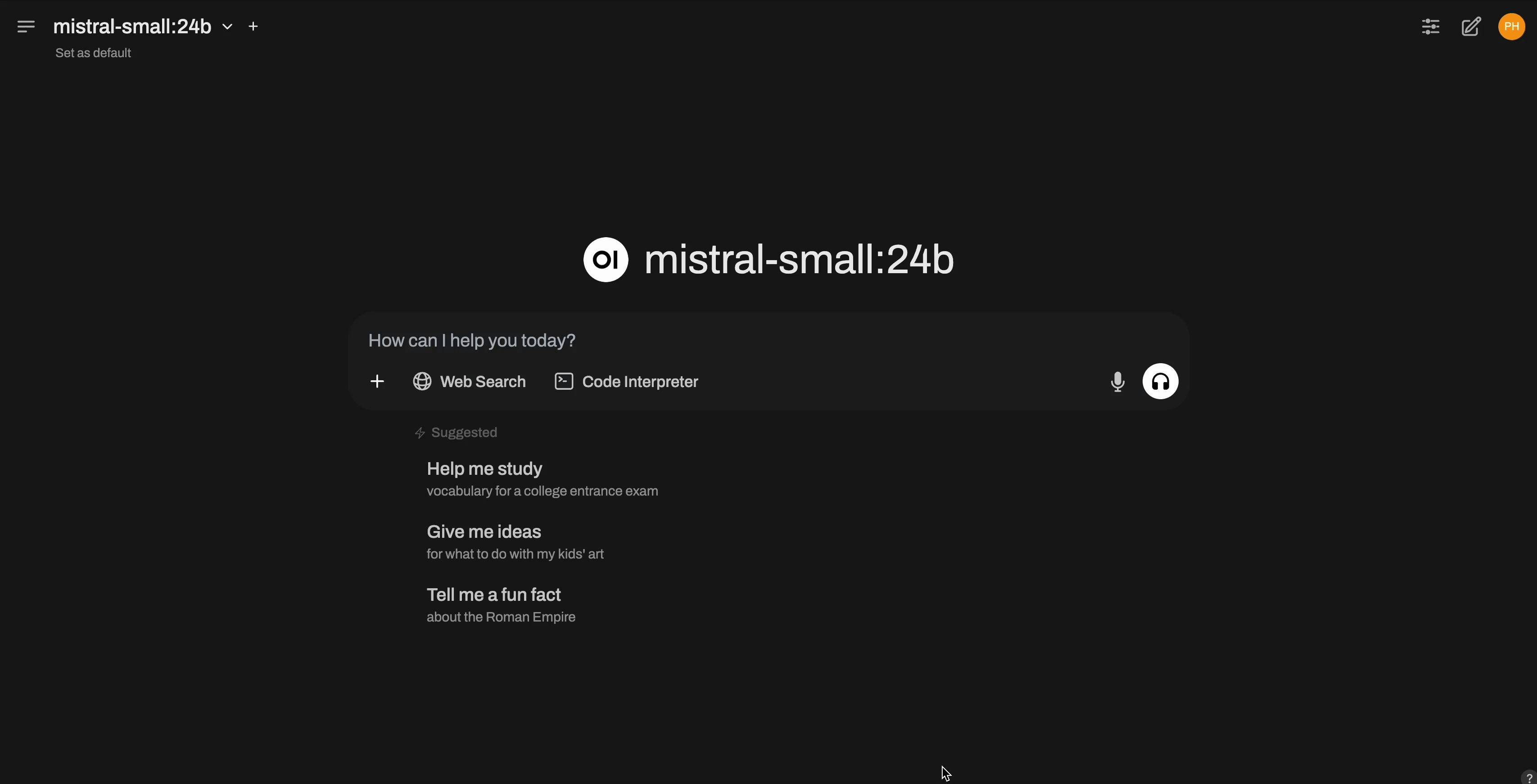Click the Suggested label

coord(456,433)
